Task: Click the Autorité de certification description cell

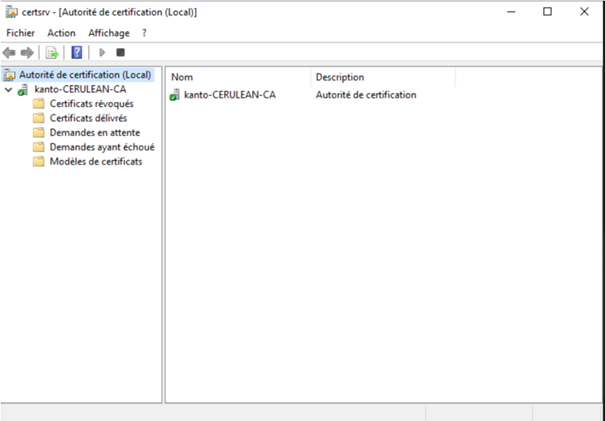Action: pos(366,95)
